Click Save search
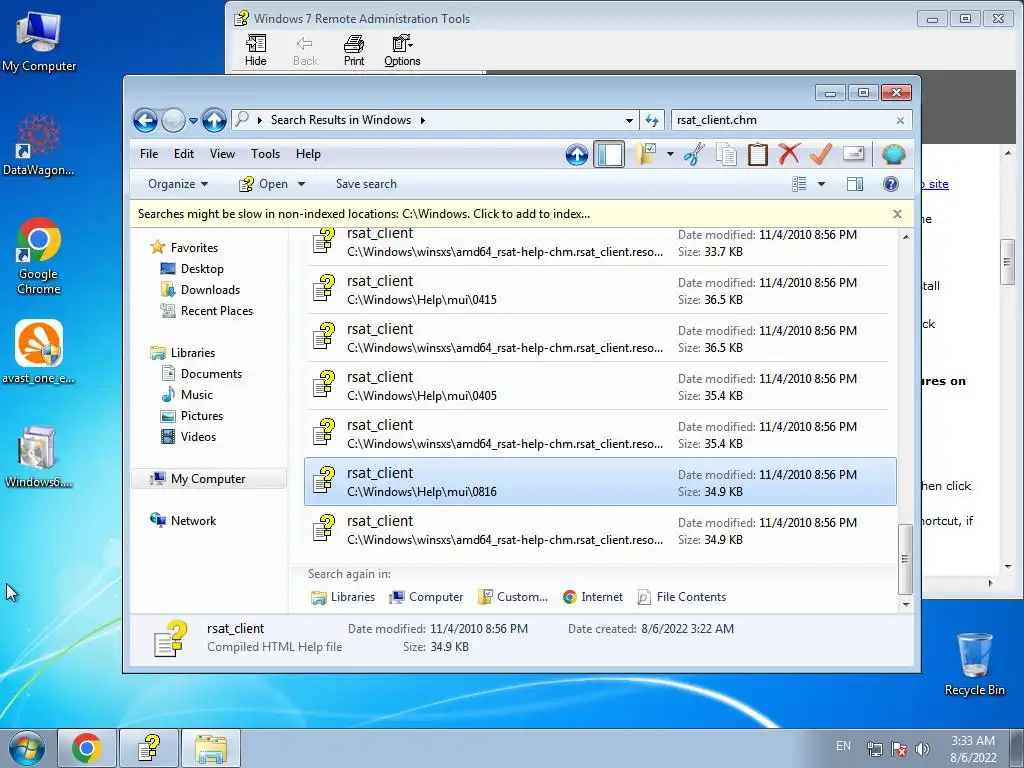Screen dimensions: 1024x768 (x=366, y=184)
